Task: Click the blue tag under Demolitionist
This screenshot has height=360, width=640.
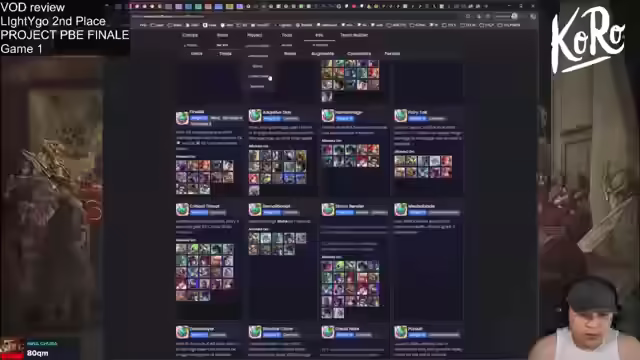Action: point(271,213)
